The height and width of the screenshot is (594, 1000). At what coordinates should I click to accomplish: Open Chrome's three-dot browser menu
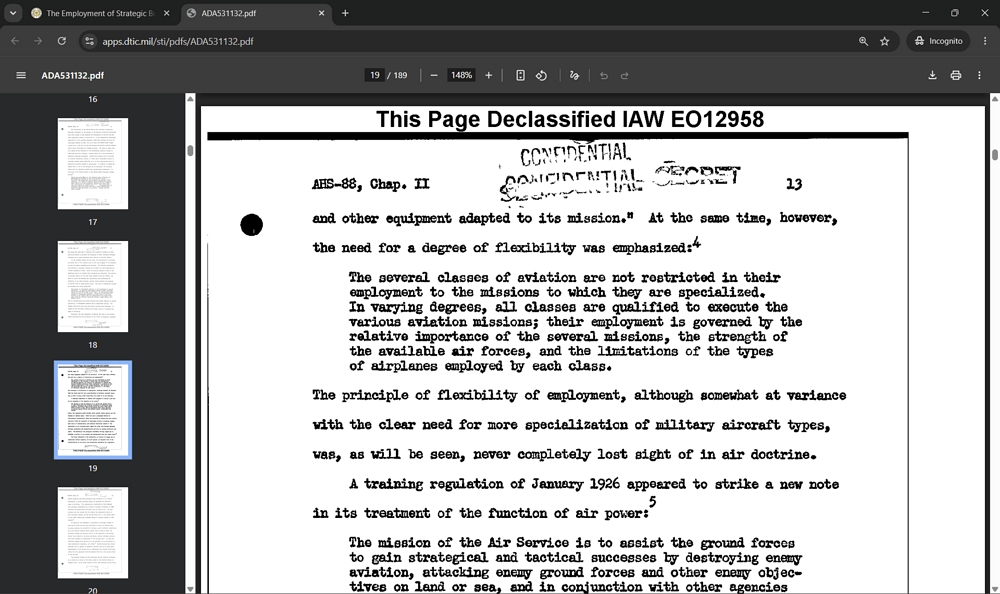pyautogui.click(x=985, y=41)
